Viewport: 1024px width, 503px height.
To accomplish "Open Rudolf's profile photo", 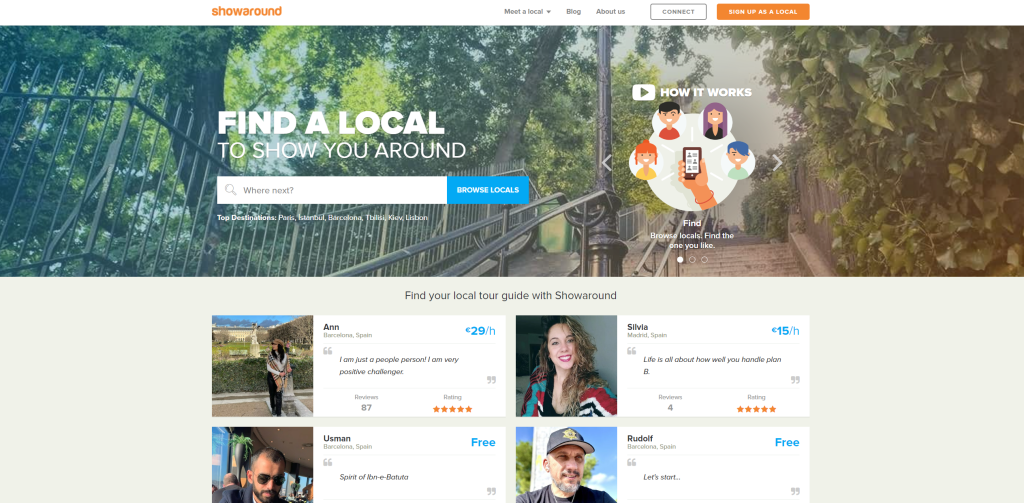I will click(566, 465).
